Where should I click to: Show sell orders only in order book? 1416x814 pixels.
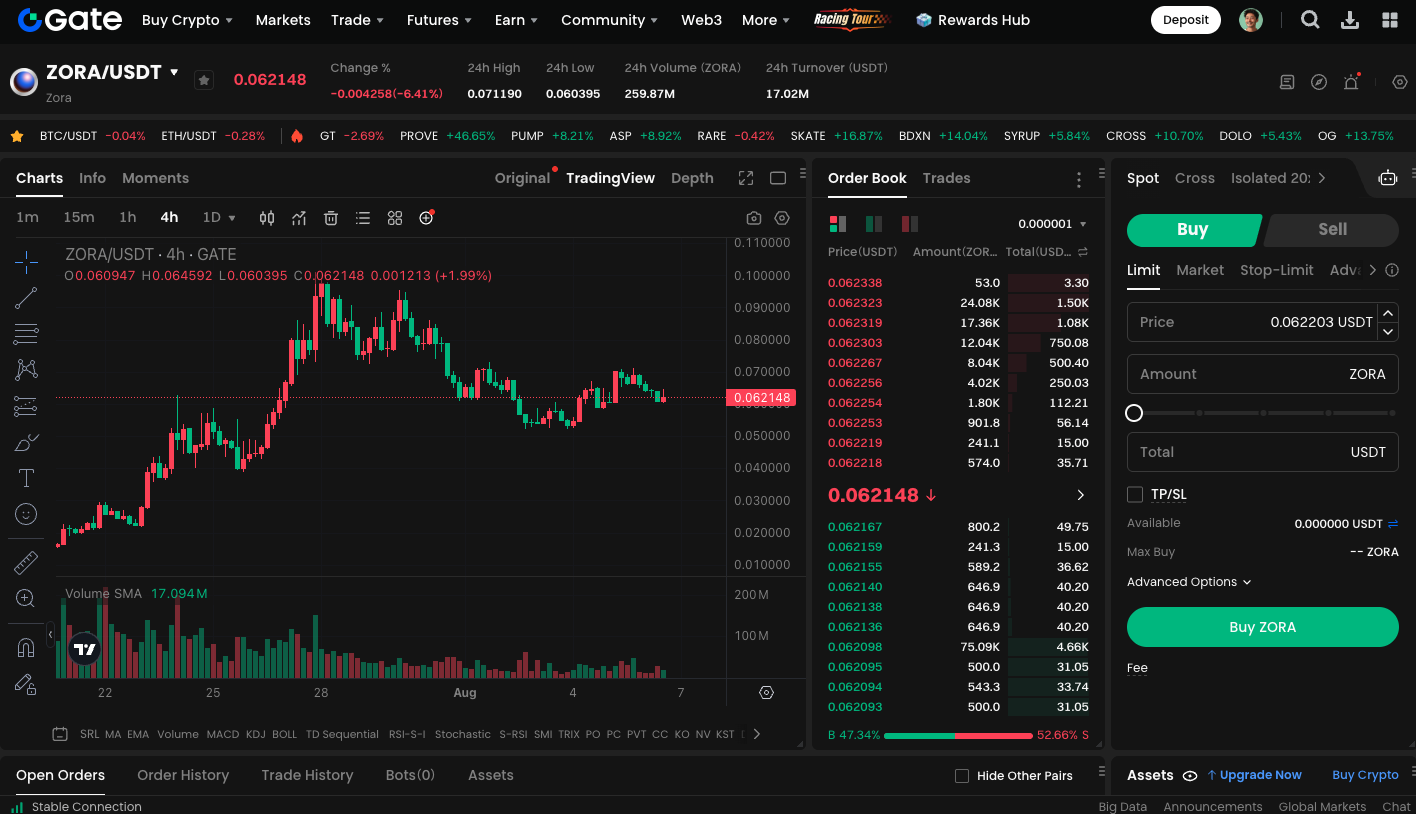coord(909,224)
